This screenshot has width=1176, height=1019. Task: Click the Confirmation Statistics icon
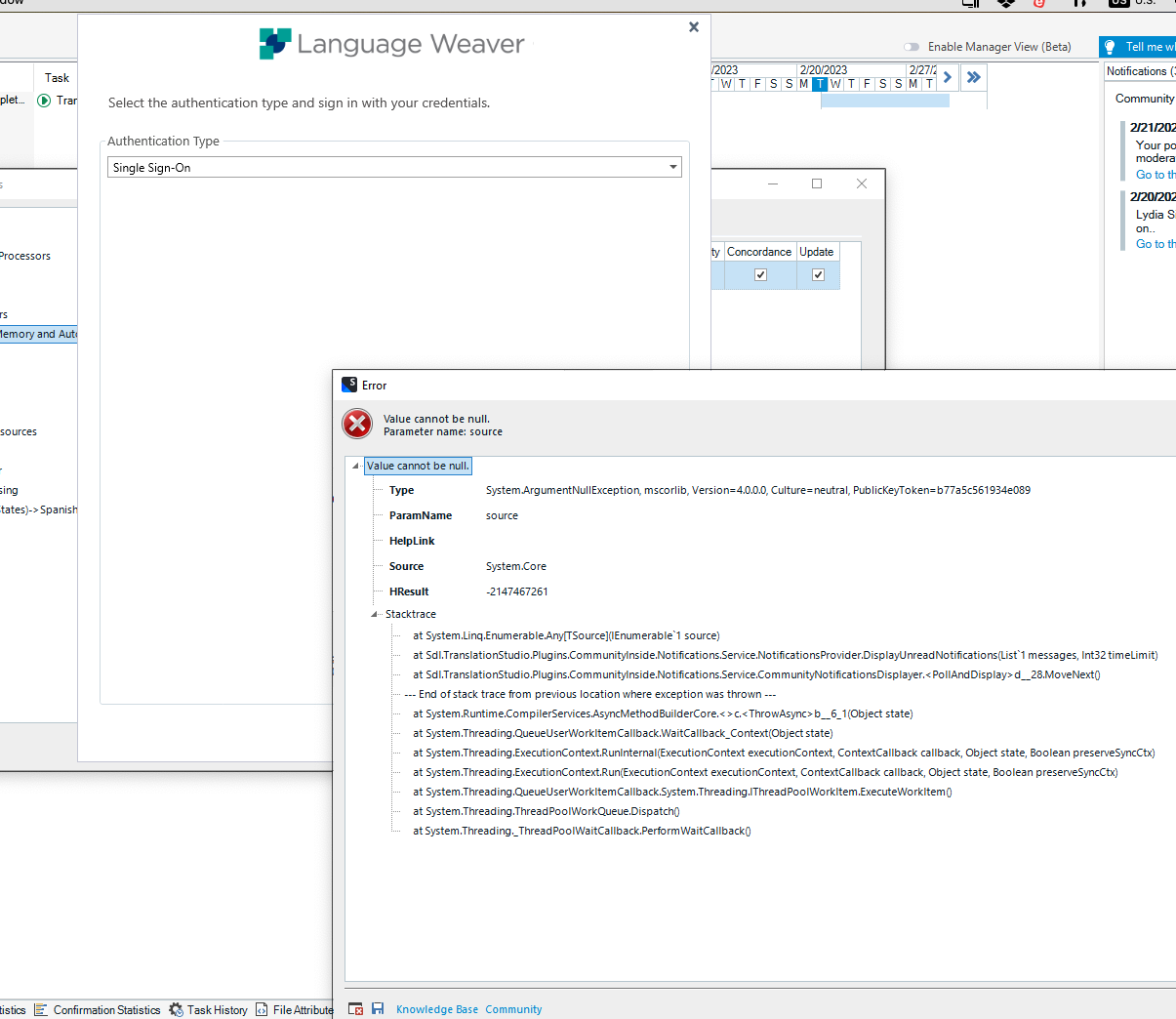tap(41, 1009)
